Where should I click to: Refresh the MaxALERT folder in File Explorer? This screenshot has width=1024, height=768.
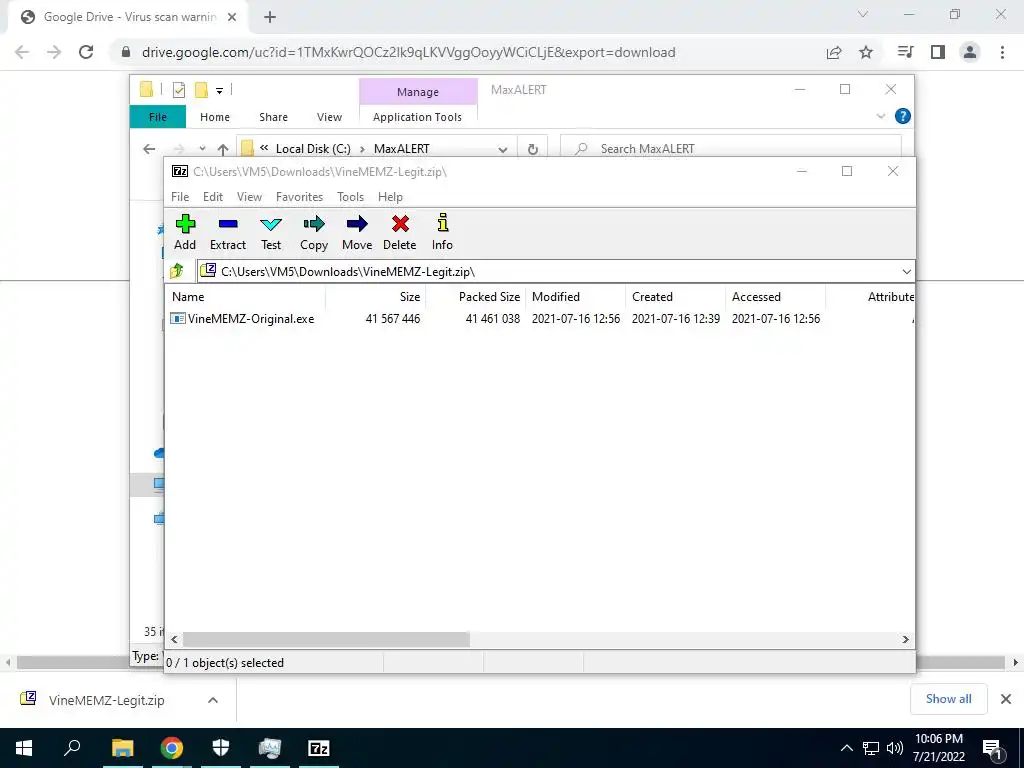coord(533,149)
